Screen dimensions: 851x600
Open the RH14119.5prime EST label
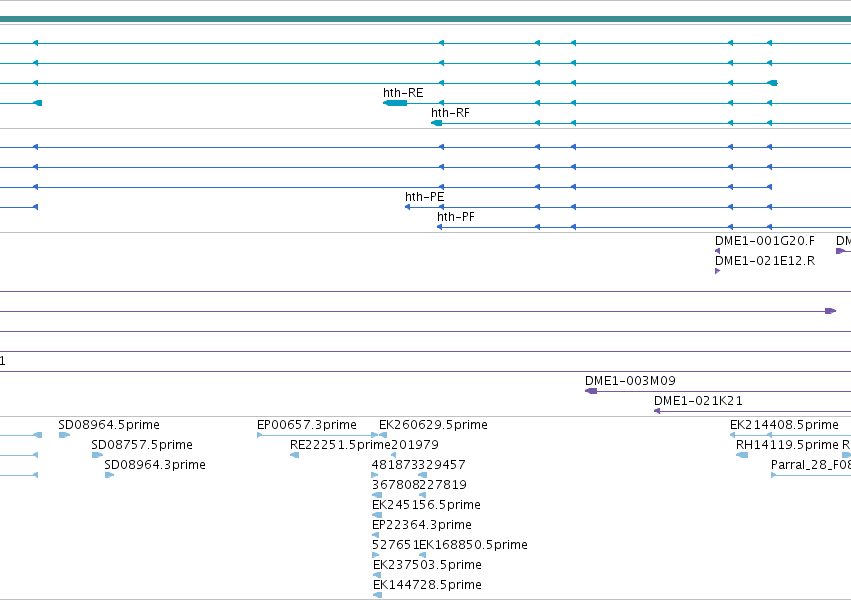point(788,445)
